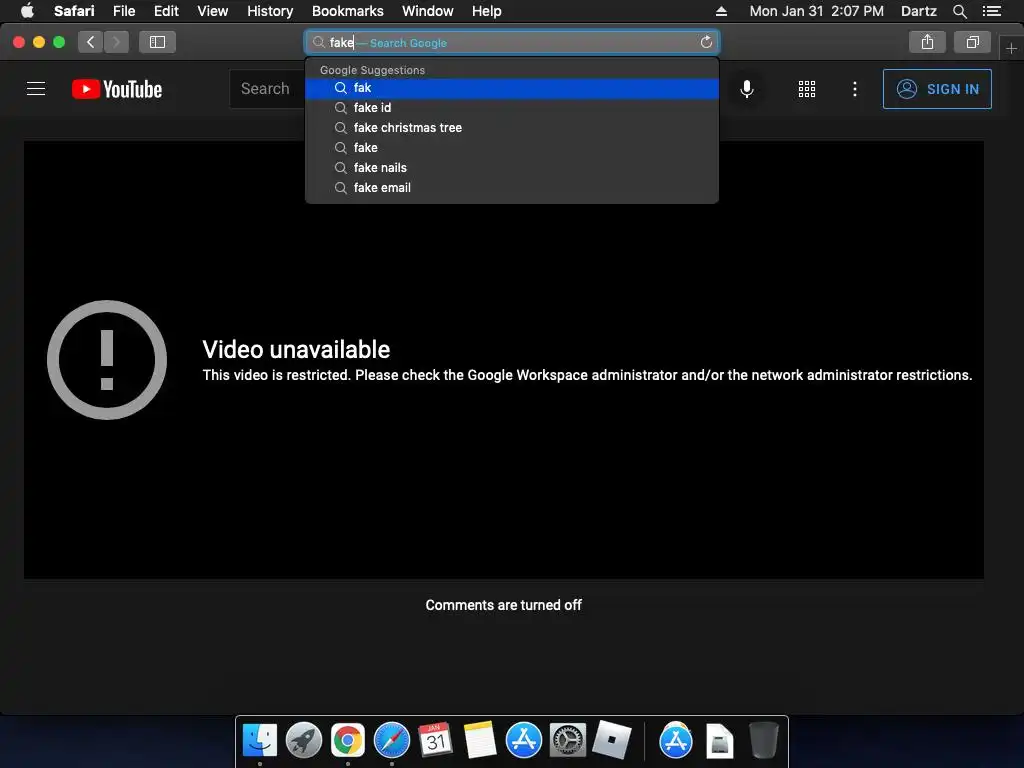Open the YouTube apps grid

click(807, 89)
